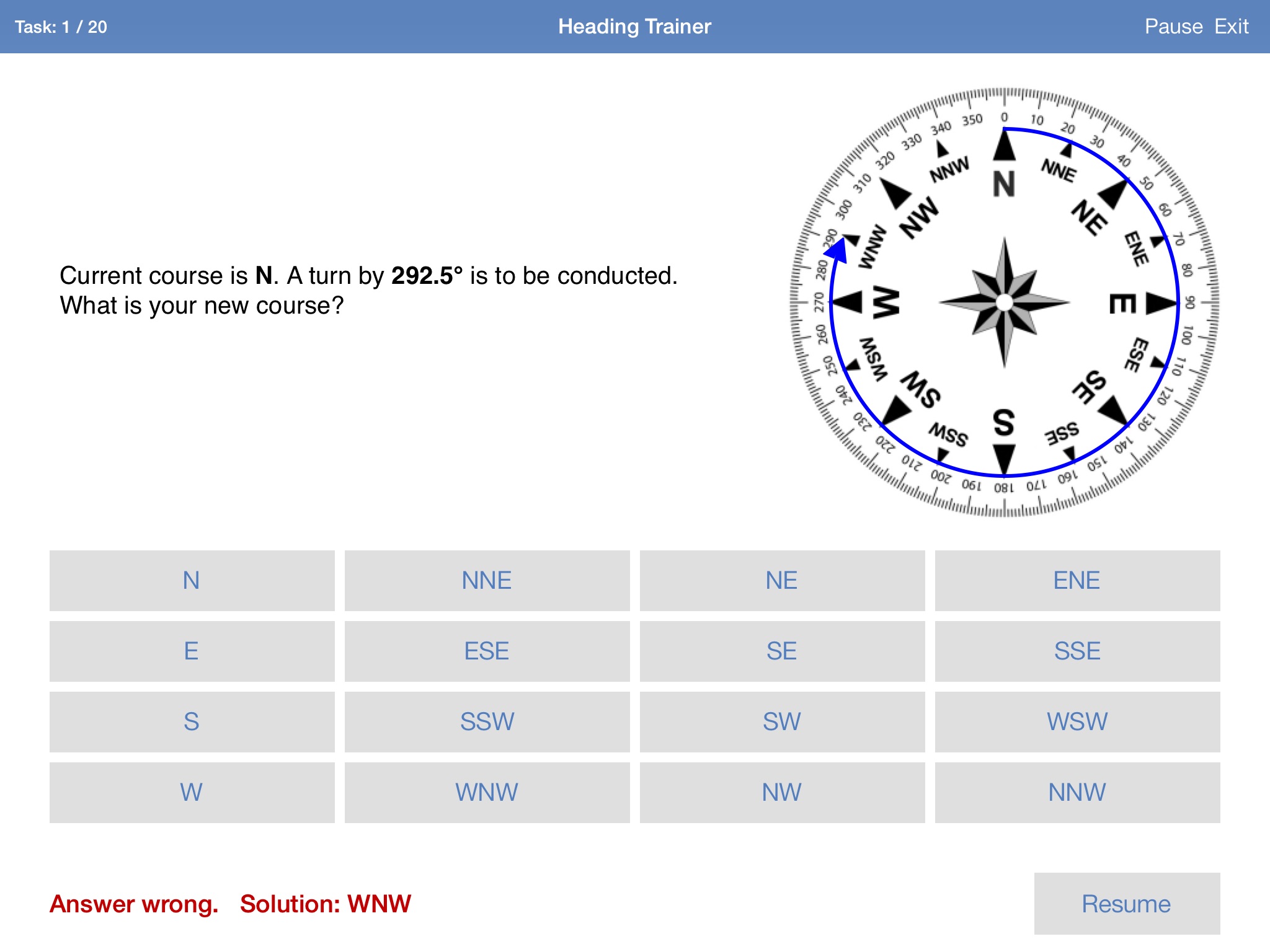Select the SE answer option

coord(763,647)
